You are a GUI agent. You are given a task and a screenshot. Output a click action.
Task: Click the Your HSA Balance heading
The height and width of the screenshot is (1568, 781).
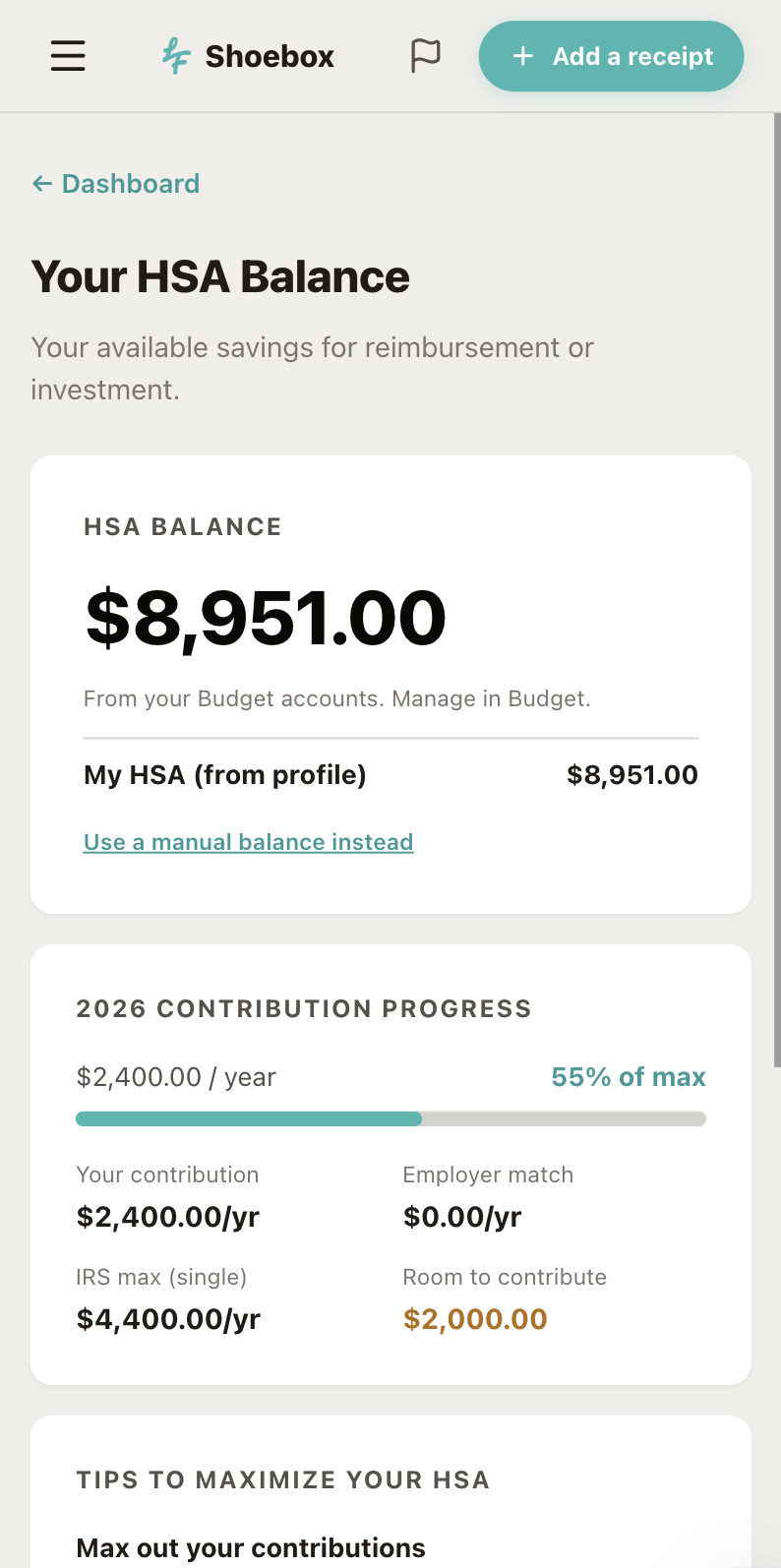point(220,276)
